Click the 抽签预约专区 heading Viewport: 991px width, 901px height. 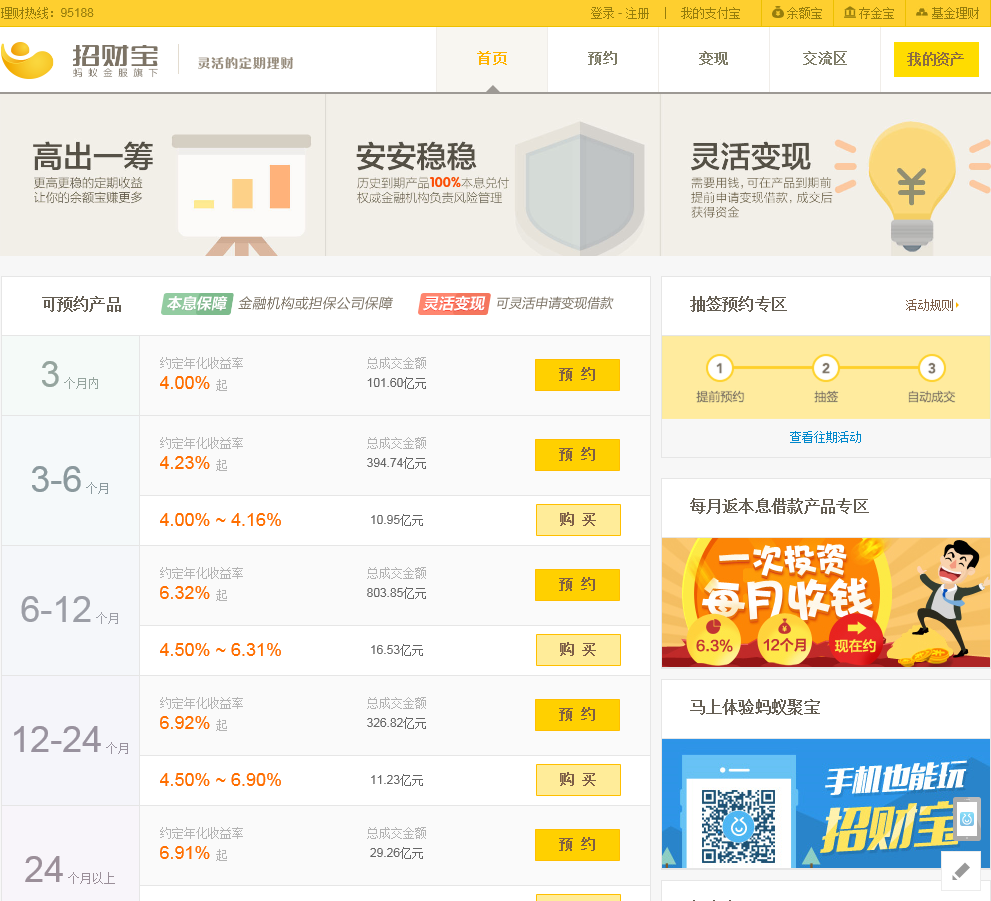pyautogui.click(x=738, y=305)
